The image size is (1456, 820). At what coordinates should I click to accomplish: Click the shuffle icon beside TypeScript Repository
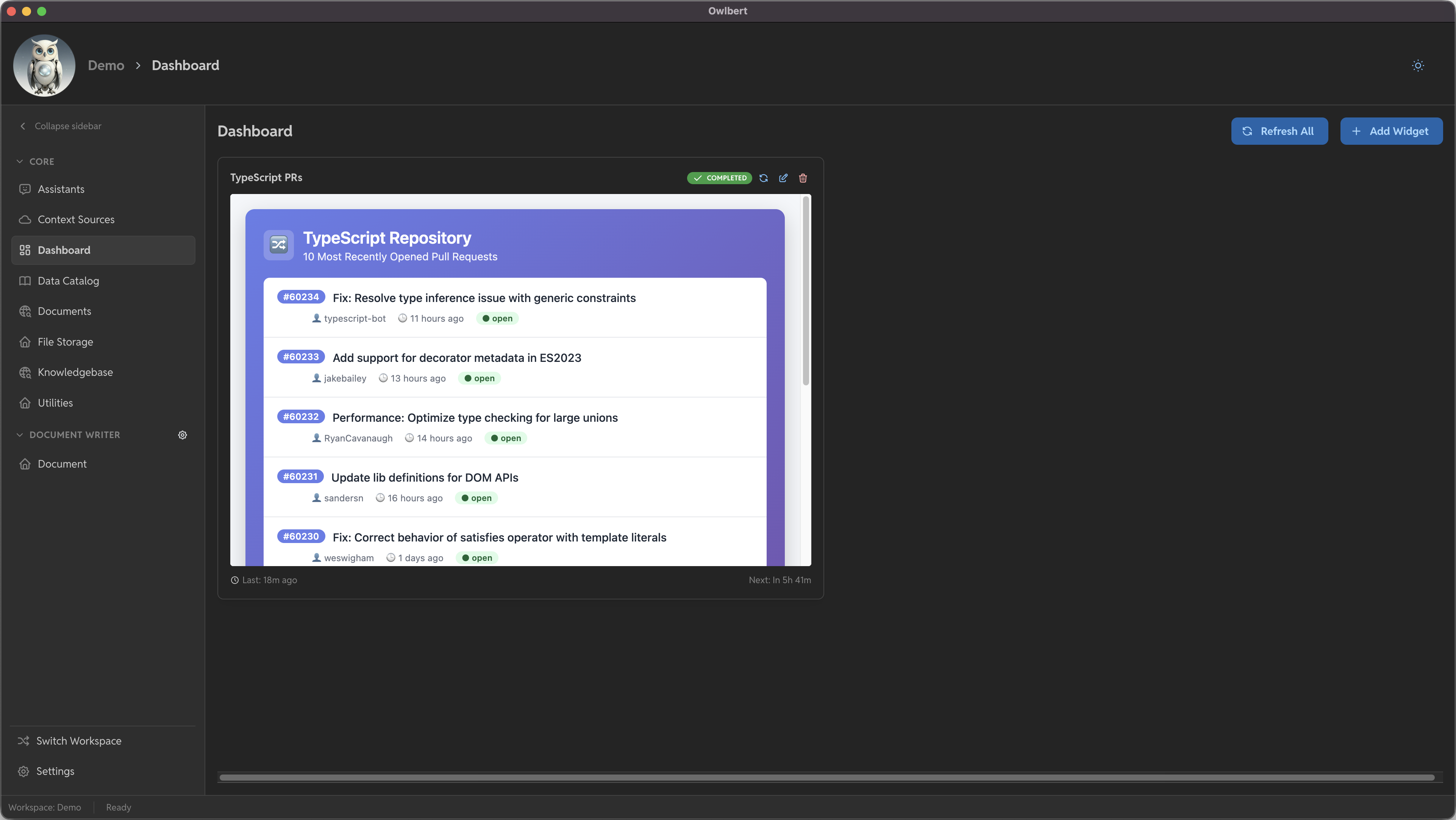pos(279,245)
